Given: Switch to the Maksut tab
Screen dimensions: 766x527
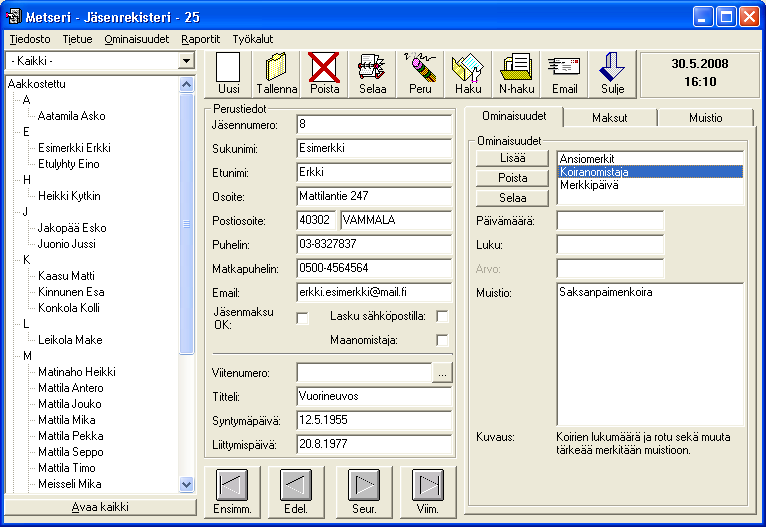Looking at the screenshot, I should point(609,118).
